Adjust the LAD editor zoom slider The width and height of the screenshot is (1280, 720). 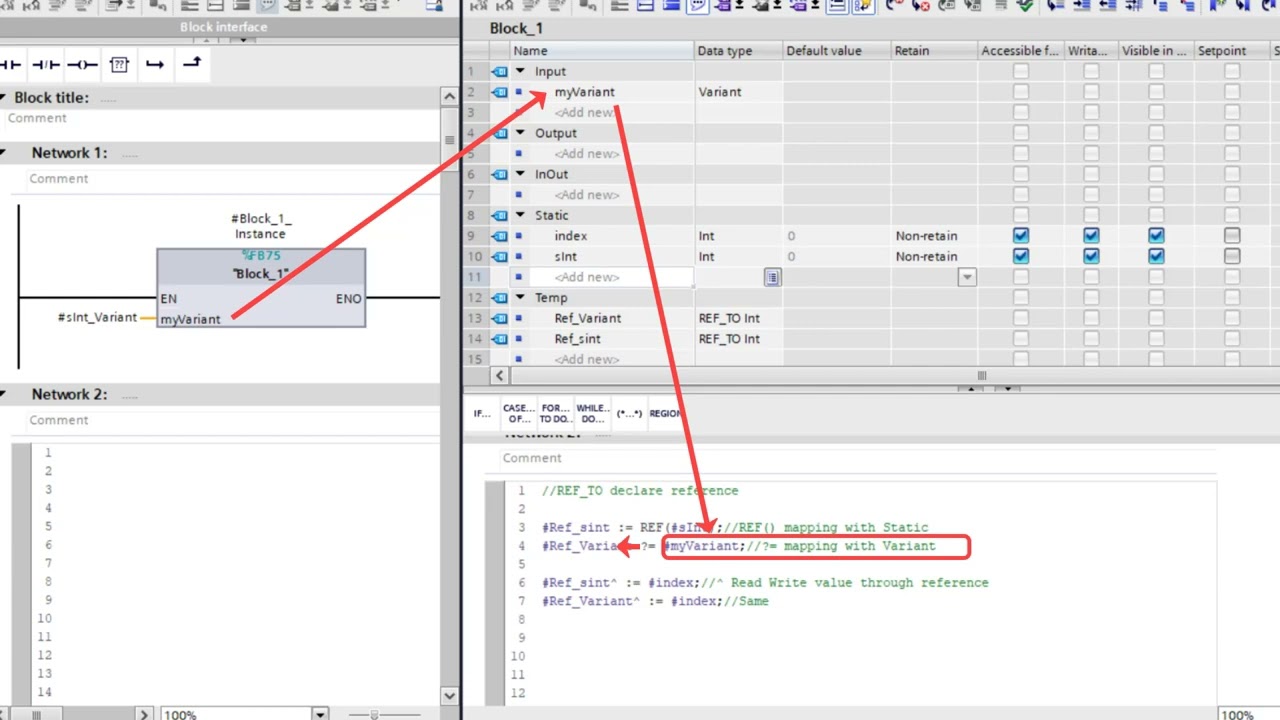[x=374, y=714]
